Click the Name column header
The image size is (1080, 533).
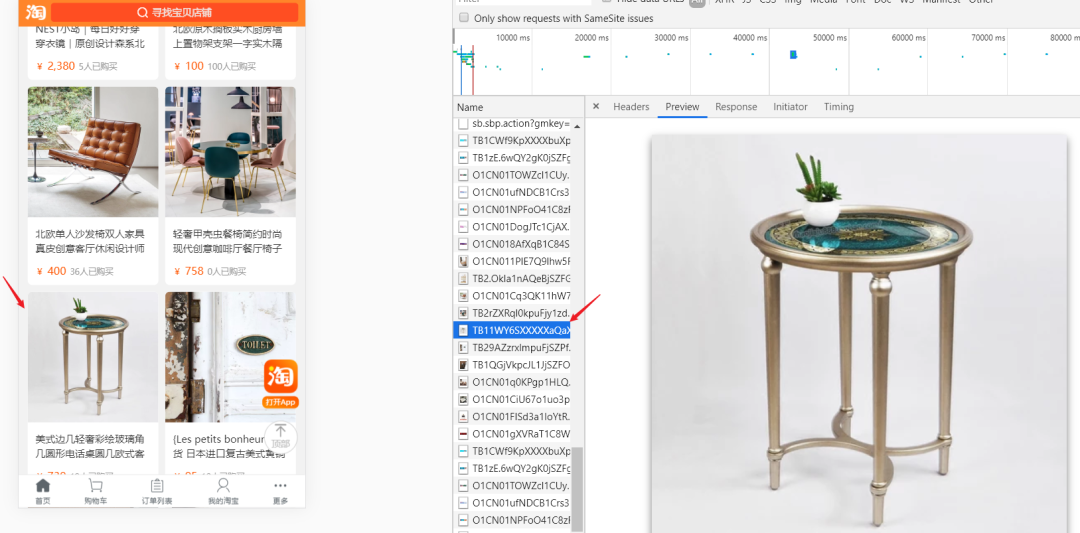pos(470,107)
